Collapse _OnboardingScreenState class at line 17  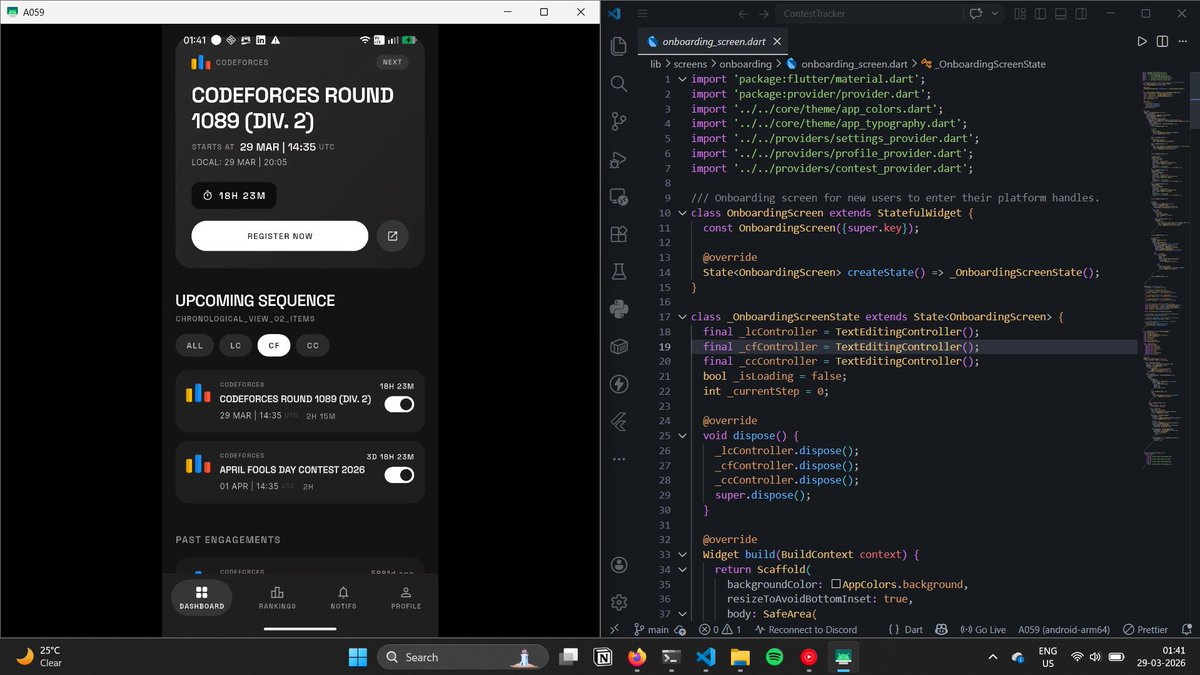click(x=683, y=317)
